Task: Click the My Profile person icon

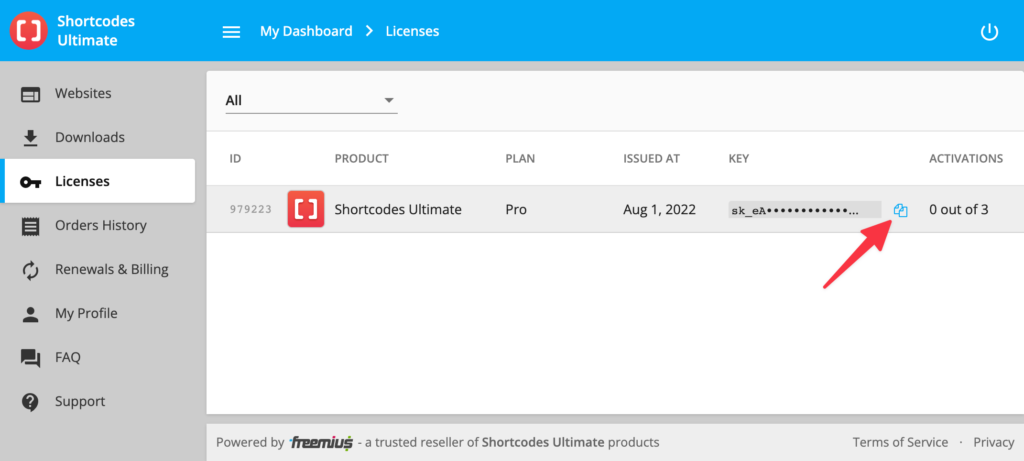Action: [x=31, y=314]
